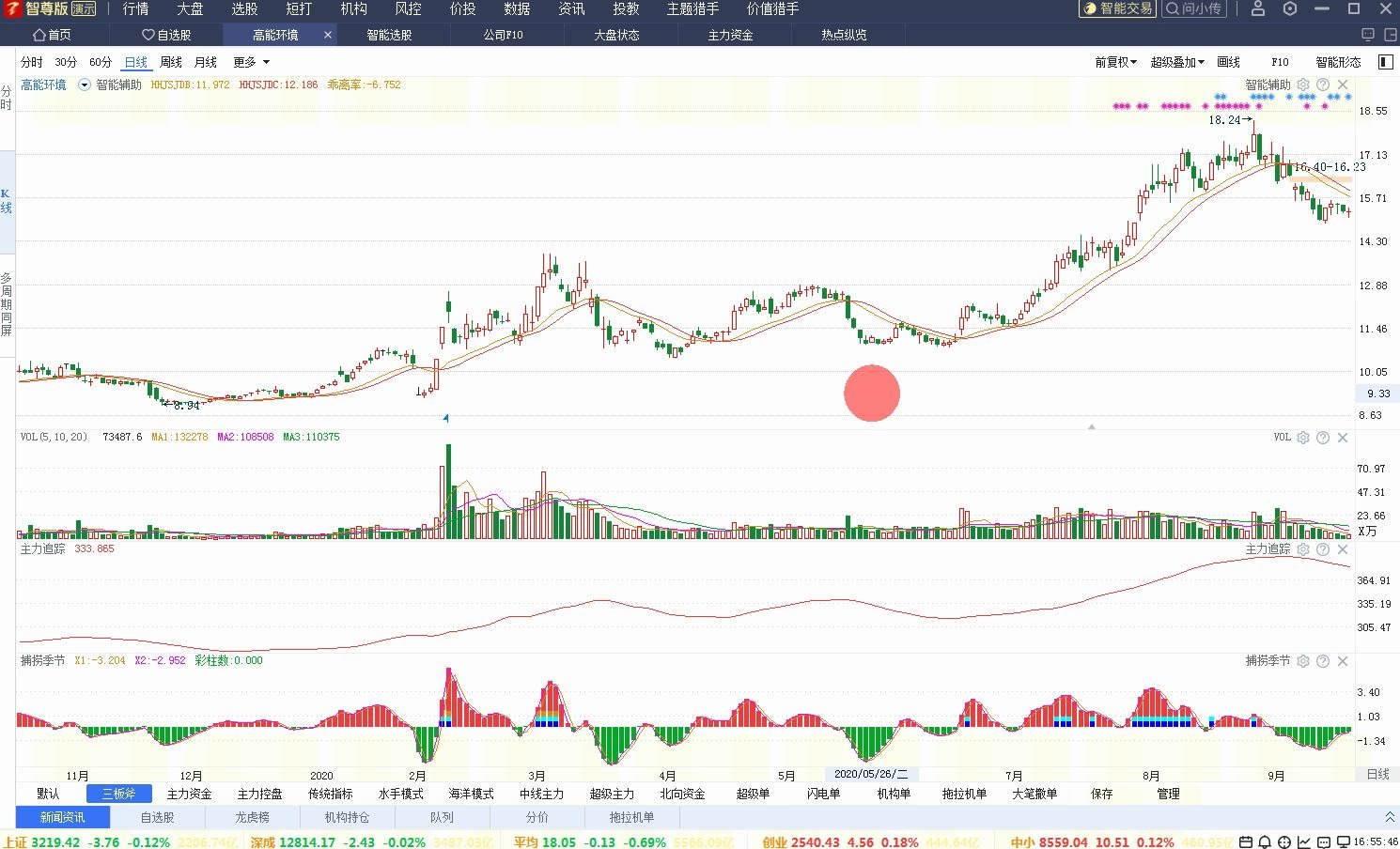
Task: Click the line chart icon in status bar
Action: coord(1305,841)
